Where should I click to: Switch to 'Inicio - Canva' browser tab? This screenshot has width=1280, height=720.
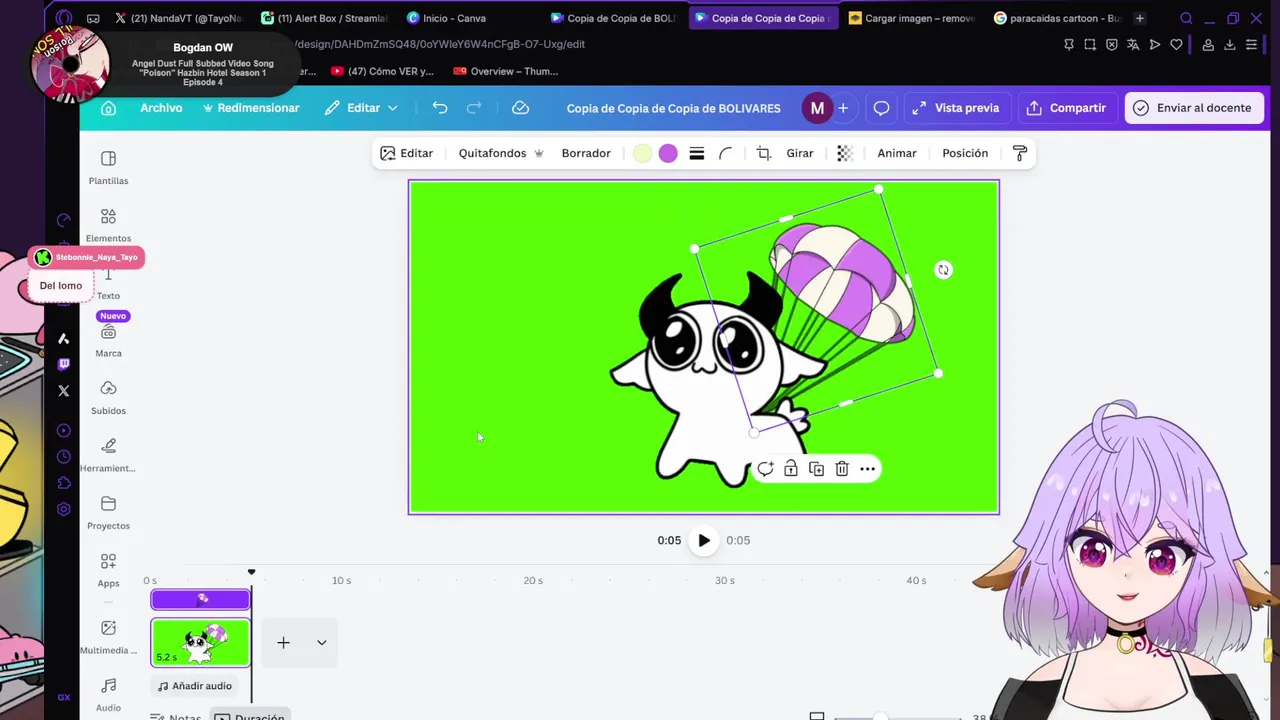point(446,18)
